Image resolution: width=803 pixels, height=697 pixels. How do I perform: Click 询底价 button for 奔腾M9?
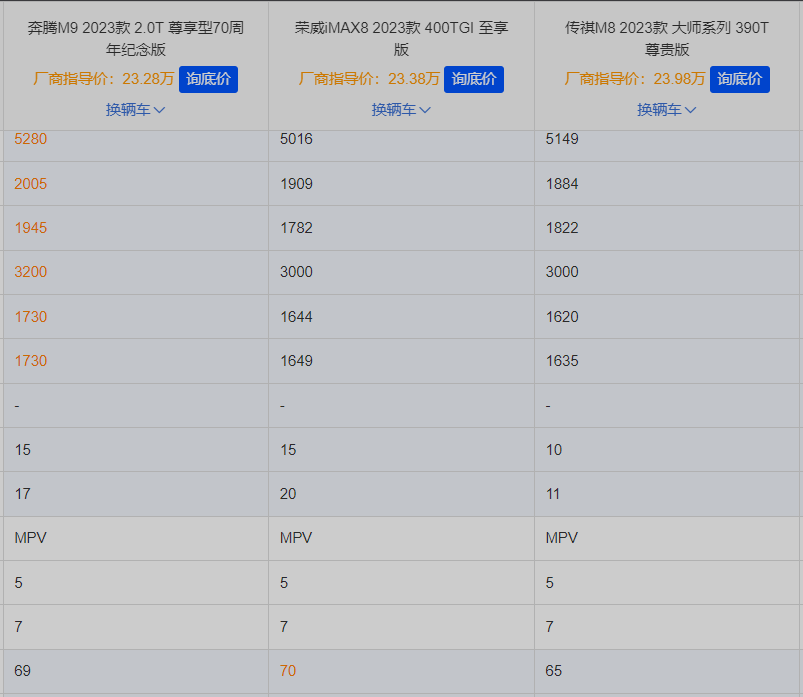point(208,79)
